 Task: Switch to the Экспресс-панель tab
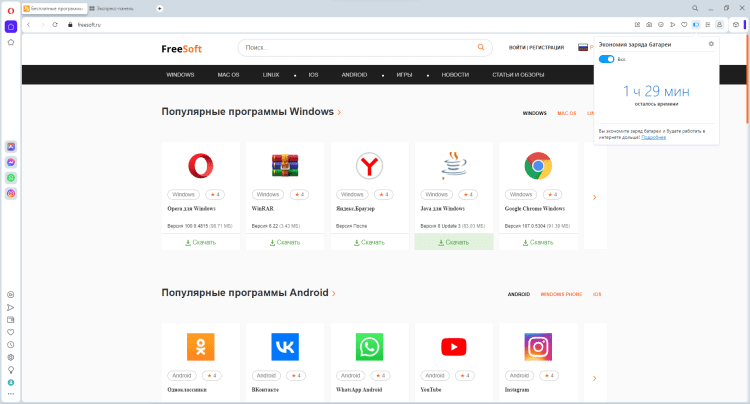tap(114, 9)
